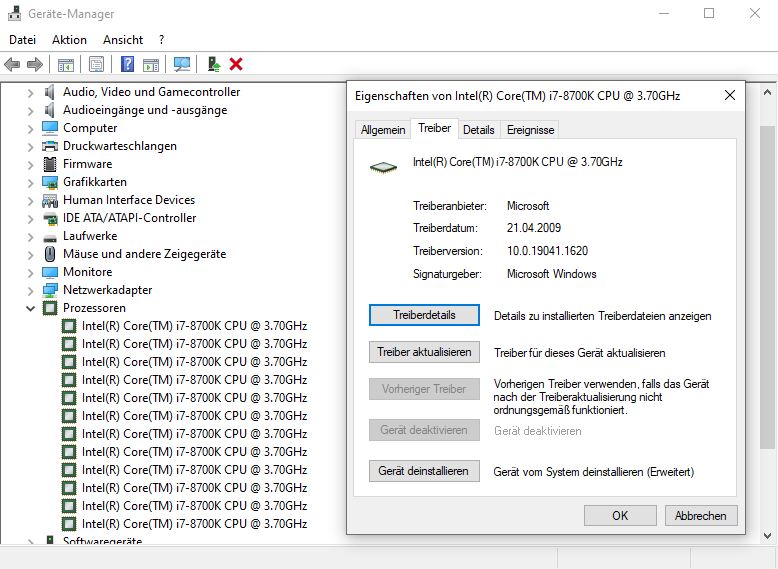Image resolution: width=778 pixels, height=569 pixels.
Task: Switch to the Allgemein tab
Action: [x=383, y=130]
